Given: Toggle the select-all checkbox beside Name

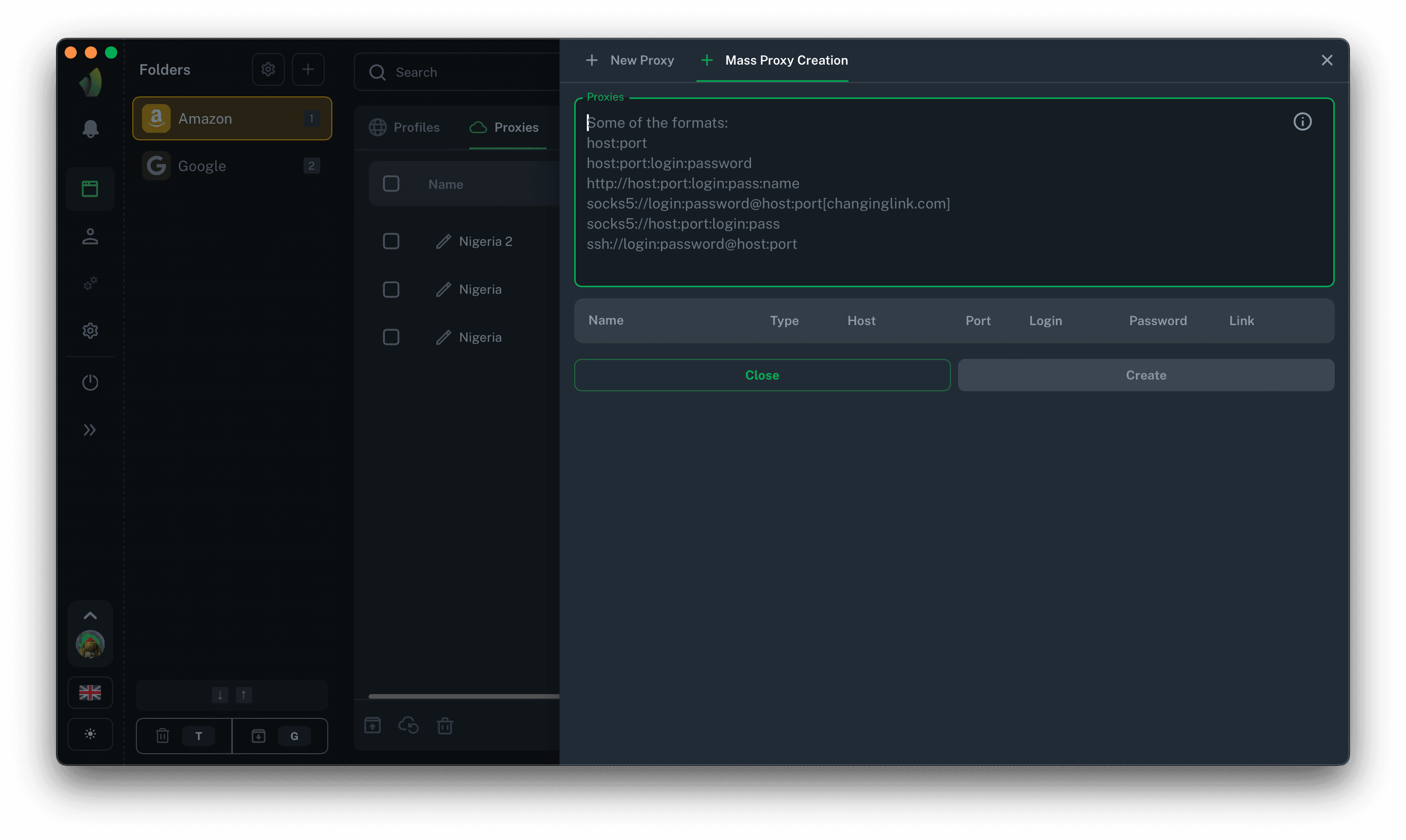Looking at the screenshot, I should (391, 184).
